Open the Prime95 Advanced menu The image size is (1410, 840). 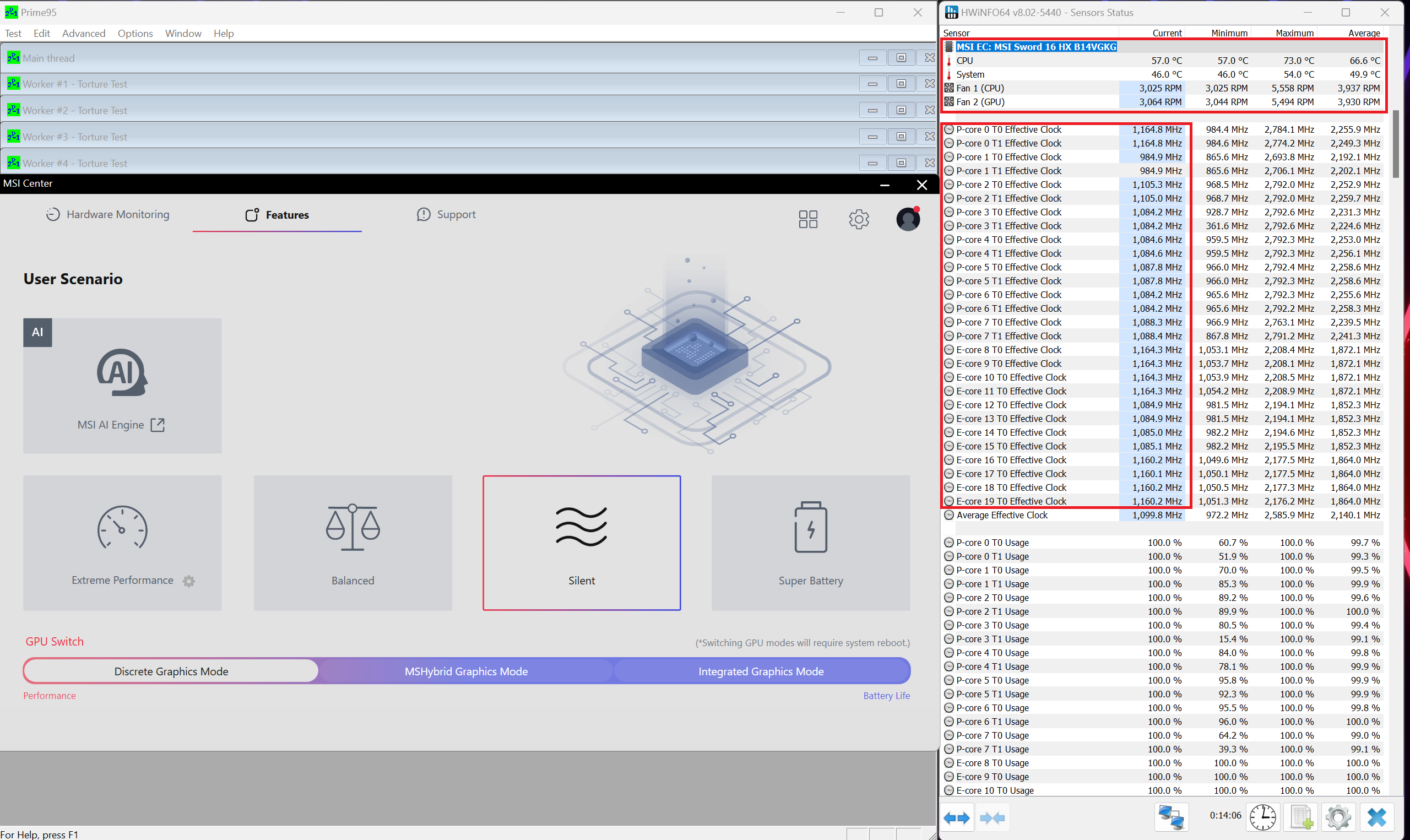[84, 34]
